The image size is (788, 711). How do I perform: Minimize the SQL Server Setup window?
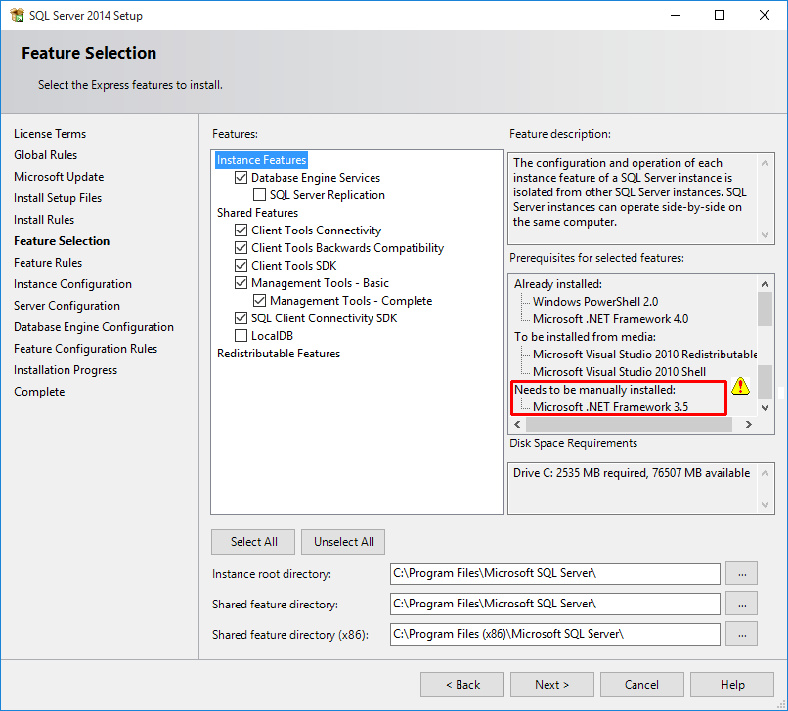click(x=675, y=15)
